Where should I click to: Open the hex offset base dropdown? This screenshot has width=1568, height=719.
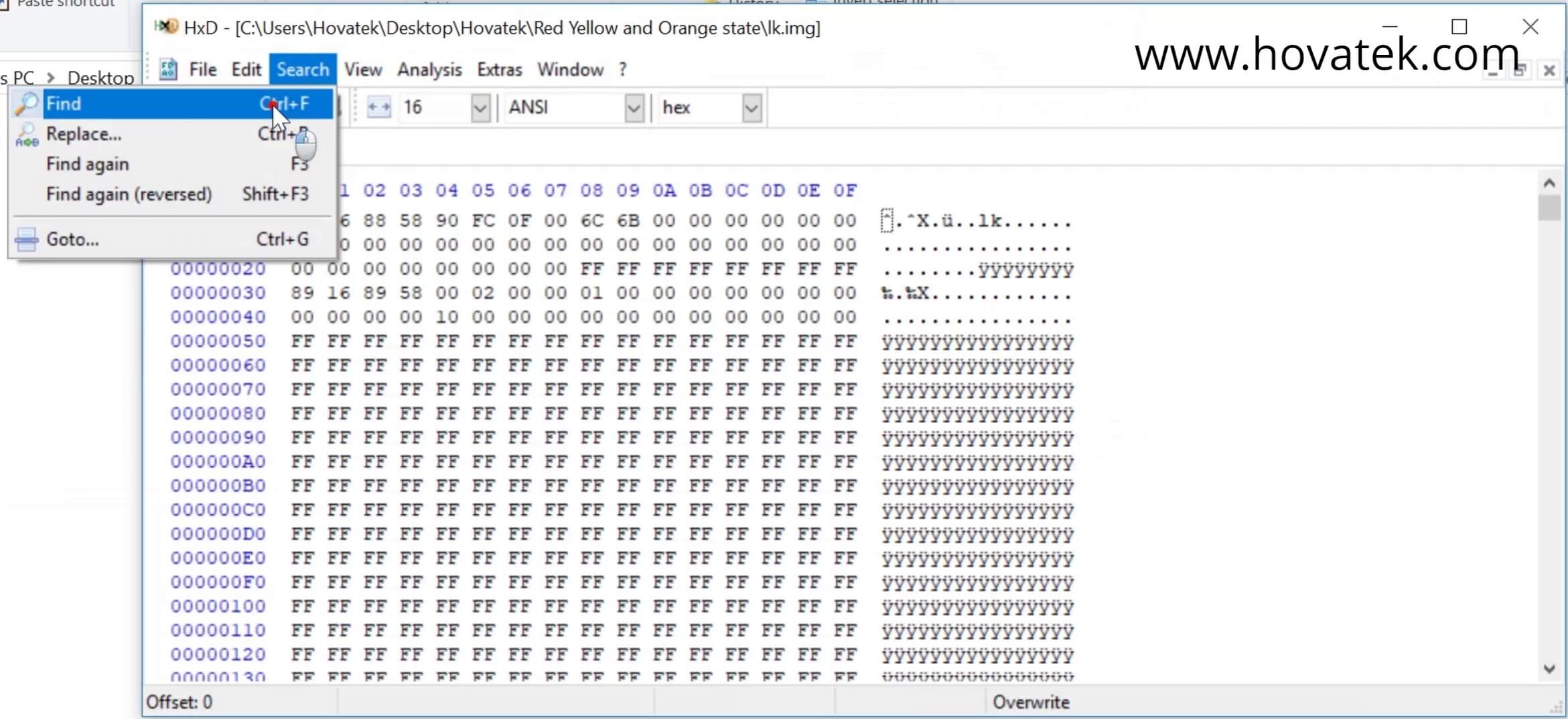pyautogui.click(x=751, y=107)
